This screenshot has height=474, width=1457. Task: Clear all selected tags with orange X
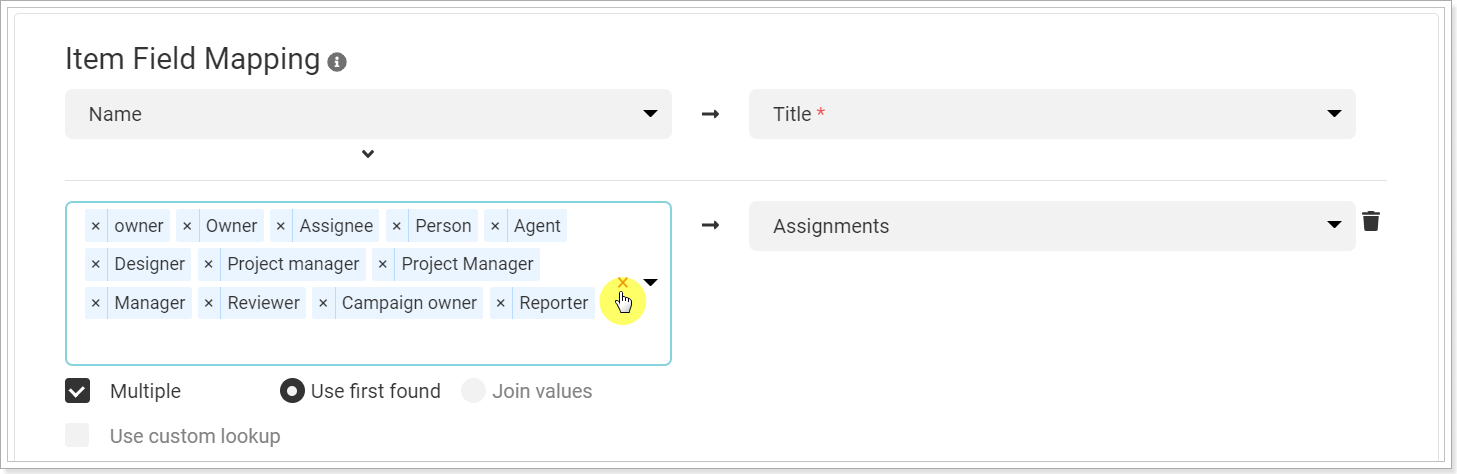click(x=623, y=283)
